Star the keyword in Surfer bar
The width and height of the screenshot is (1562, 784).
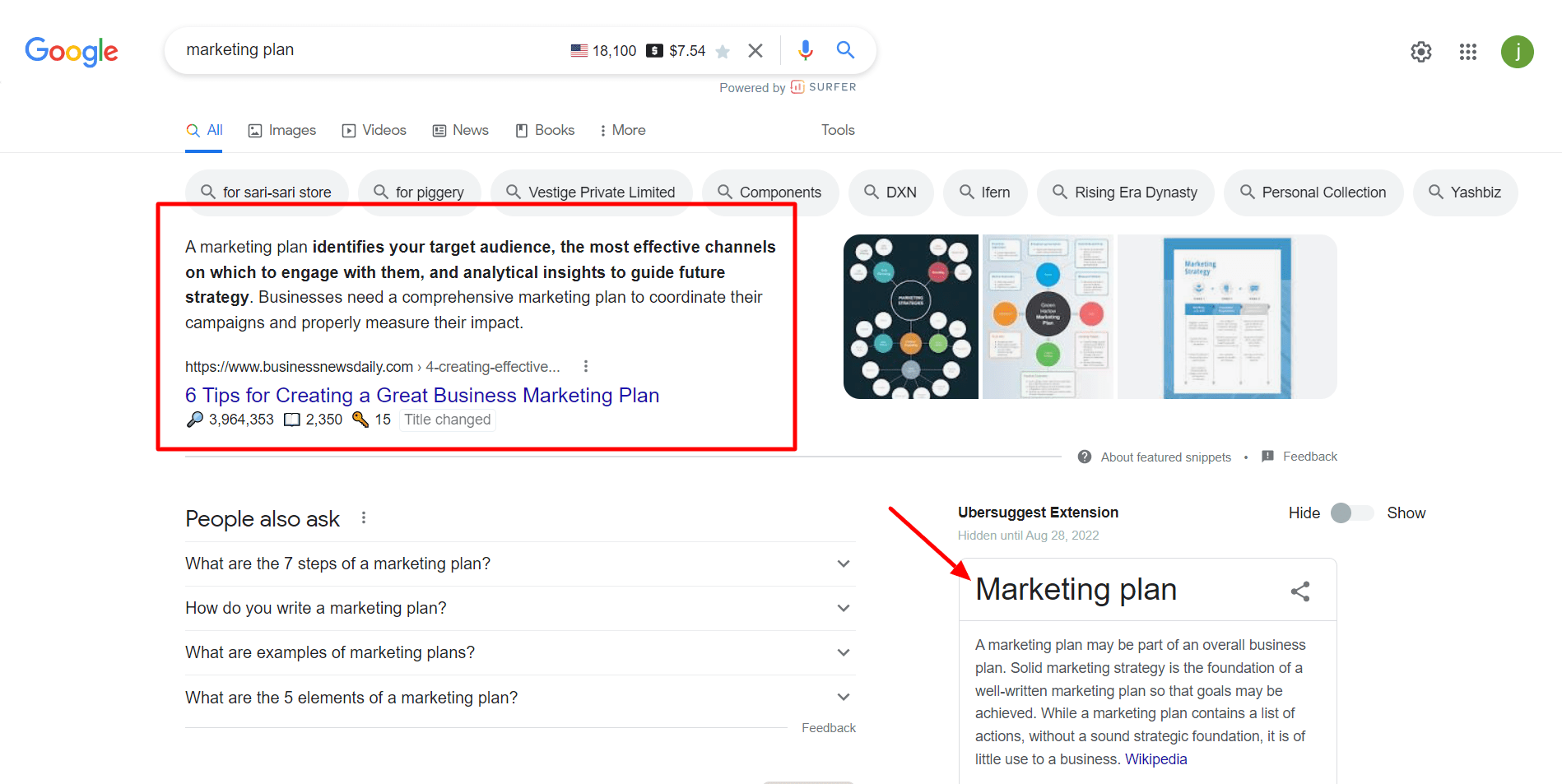click(723, 51)
